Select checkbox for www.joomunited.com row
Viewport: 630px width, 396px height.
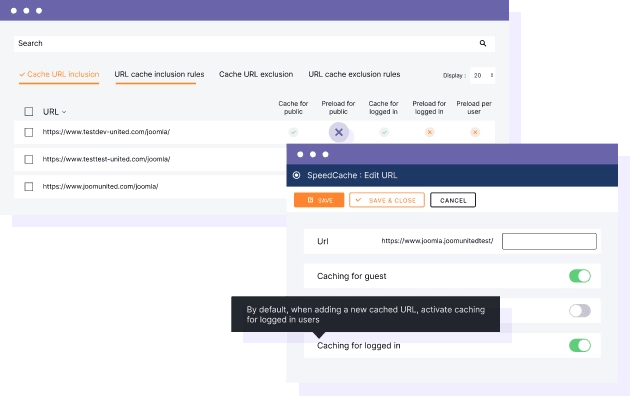29,186
